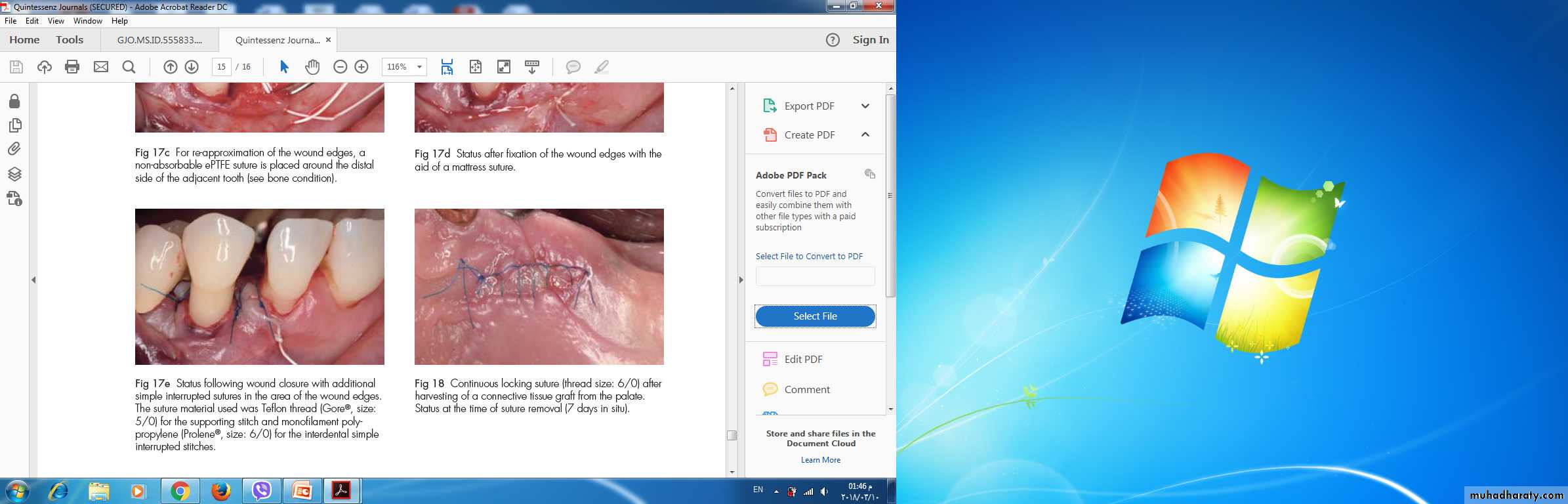Open the zoom level dropdown

pos(419,67)
